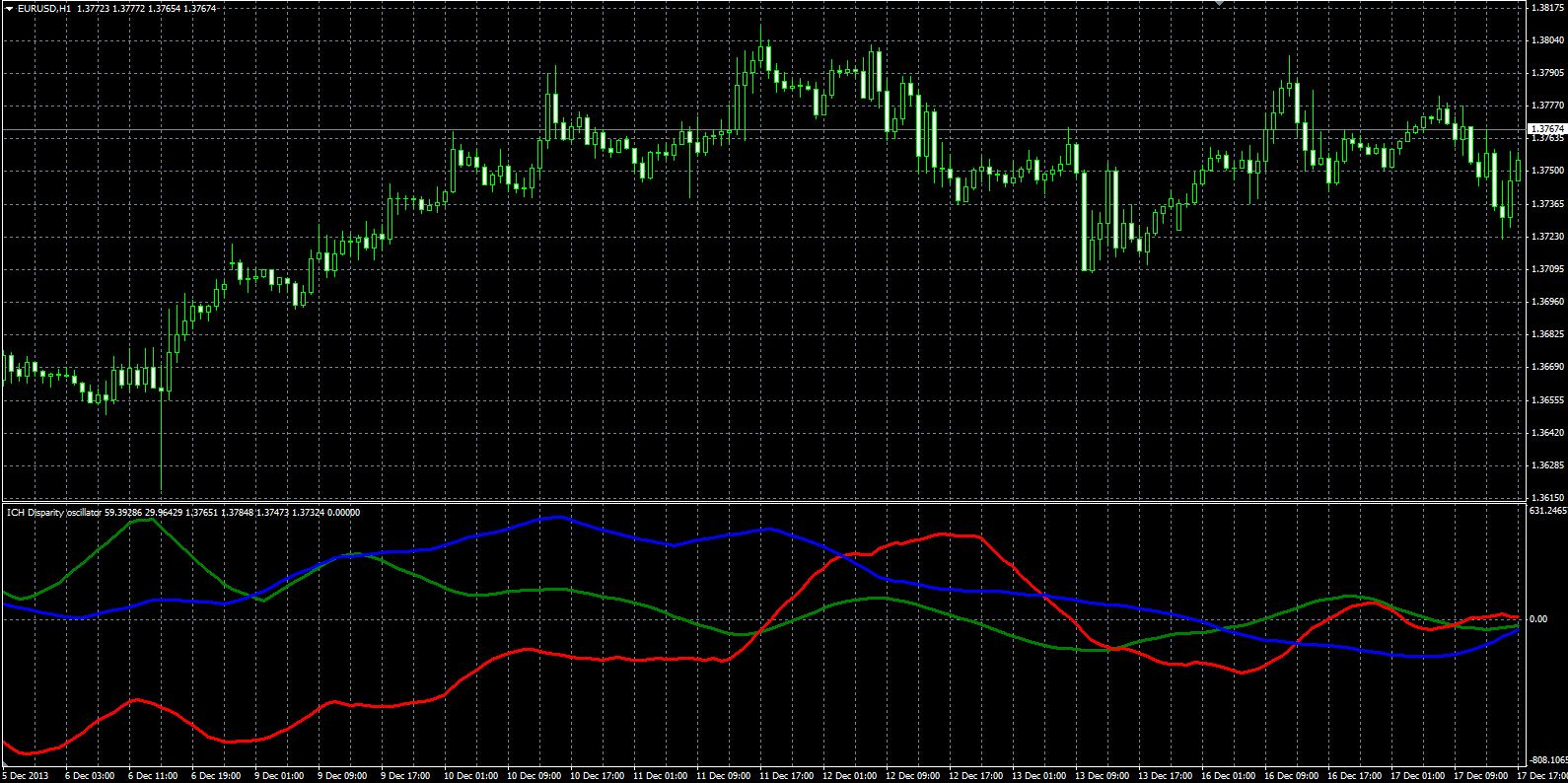This screenshot has width=1568, height=783.
Task: Click the 11 Dec 09:00 time label
Action: pos(723,776)
